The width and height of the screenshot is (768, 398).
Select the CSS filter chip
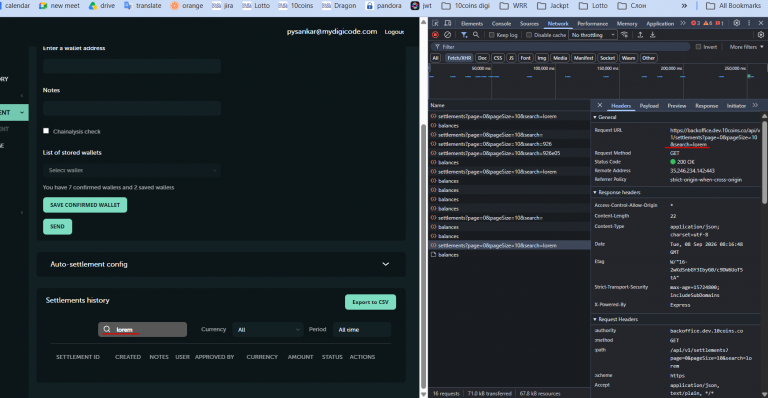point(498,58)
